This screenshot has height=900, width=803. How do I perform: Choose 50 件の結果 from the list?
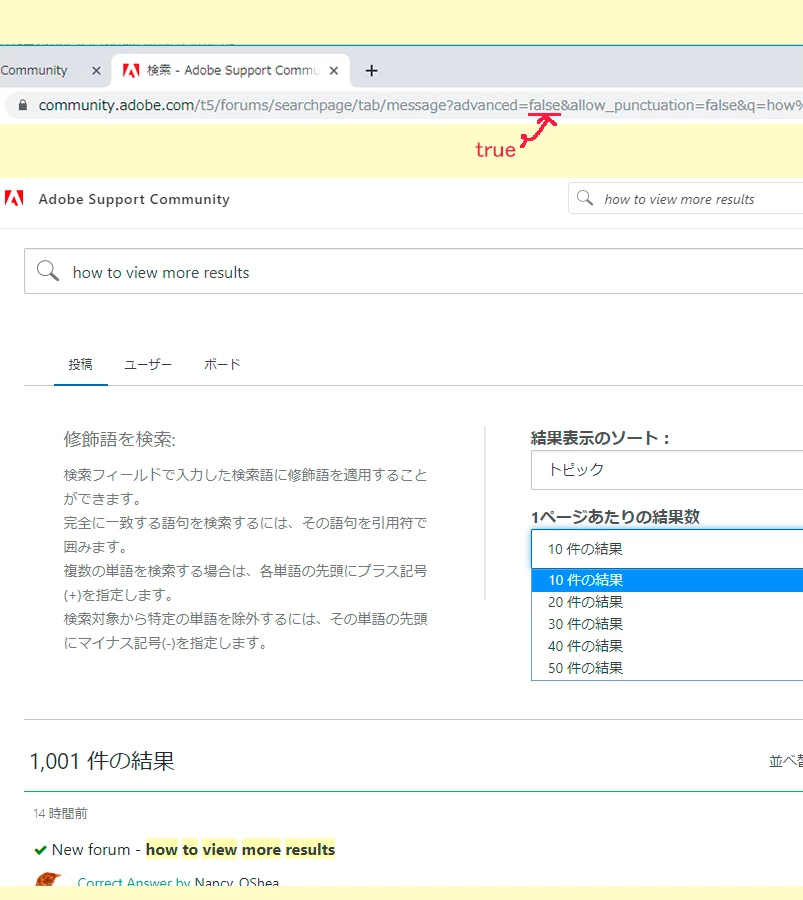click(x=667, y=668)
